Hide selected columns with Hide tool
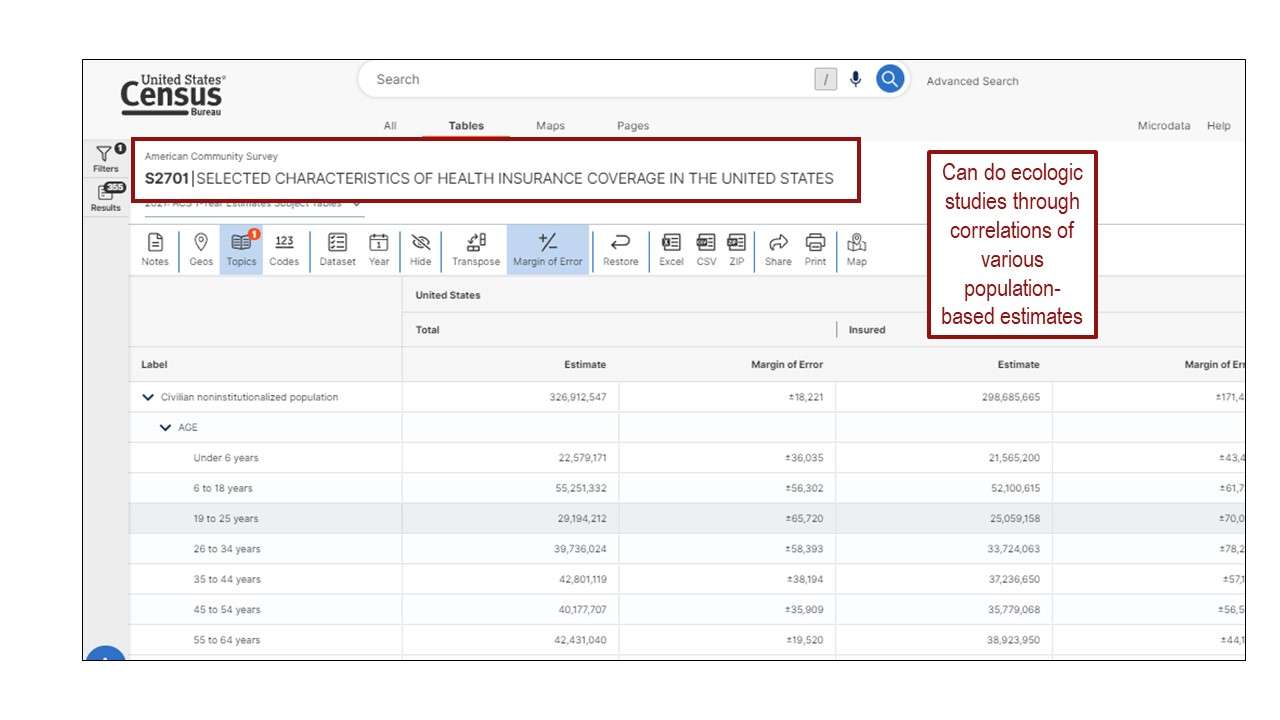 tap(420, 248)
